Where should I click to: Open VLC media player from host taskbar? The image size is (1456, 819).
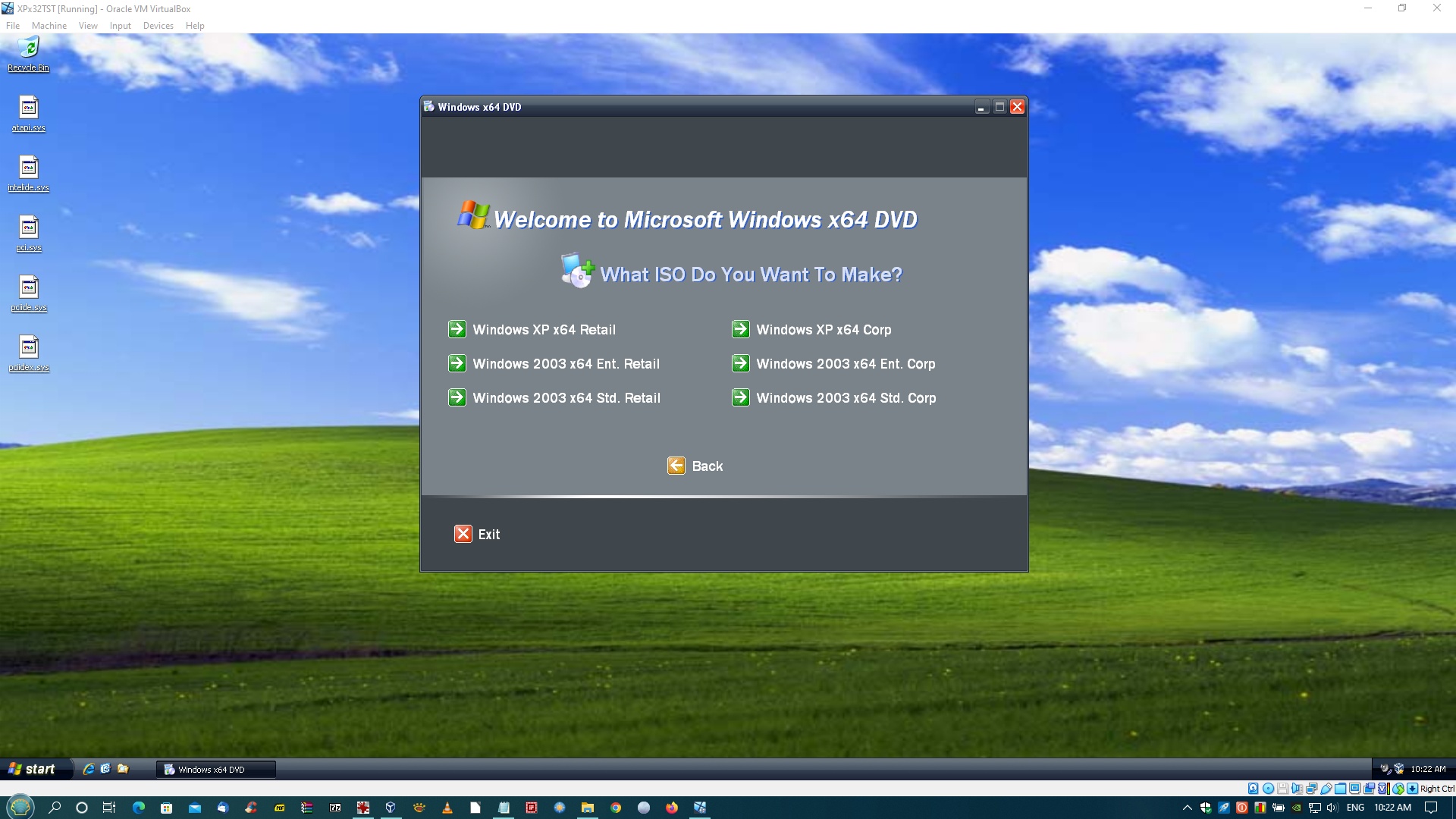[447, 808]
